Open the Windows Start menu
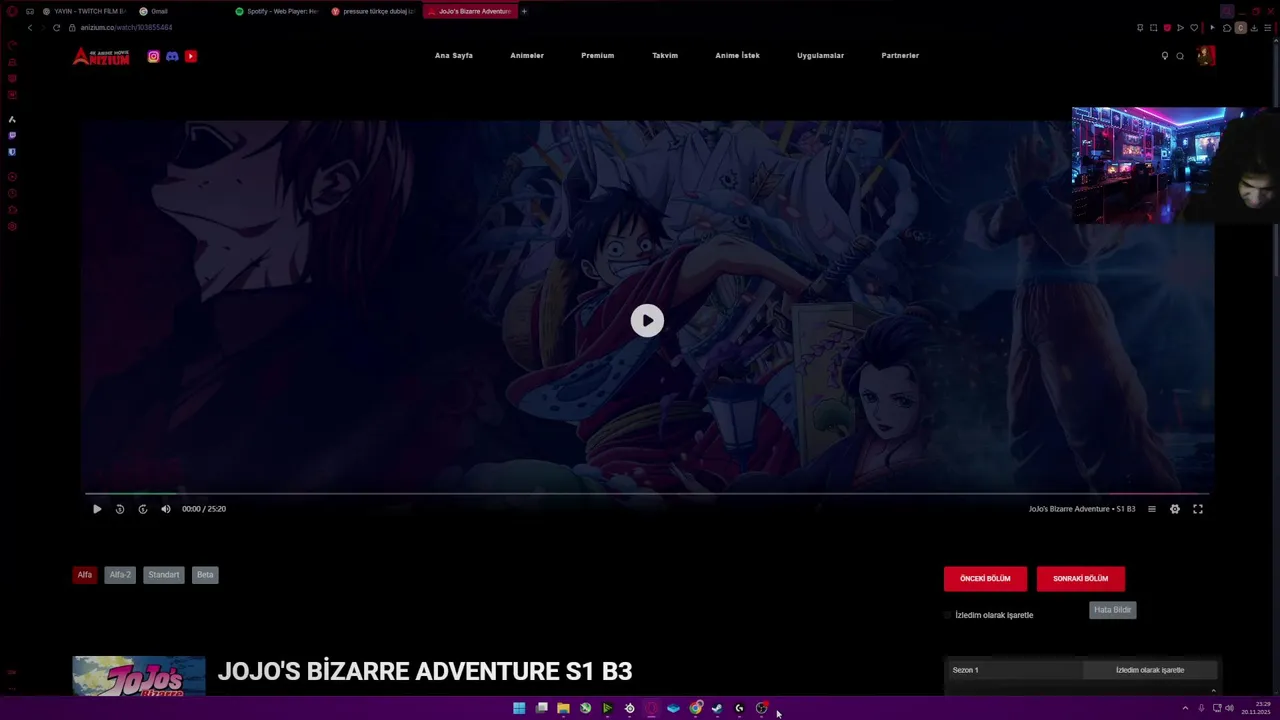Screen dimensions: 1280x720 tap(519, 708)
